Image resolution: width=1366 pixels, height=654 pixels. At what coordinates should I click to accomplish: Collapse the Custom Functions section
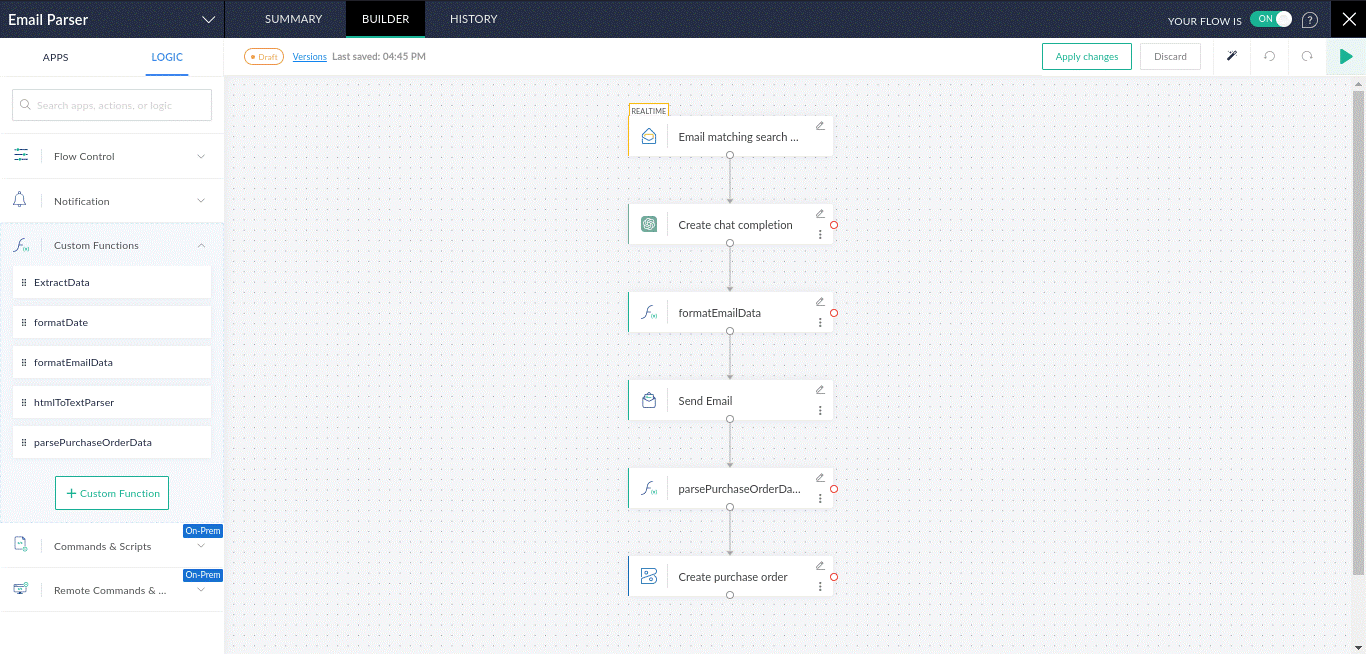point(201,245)
